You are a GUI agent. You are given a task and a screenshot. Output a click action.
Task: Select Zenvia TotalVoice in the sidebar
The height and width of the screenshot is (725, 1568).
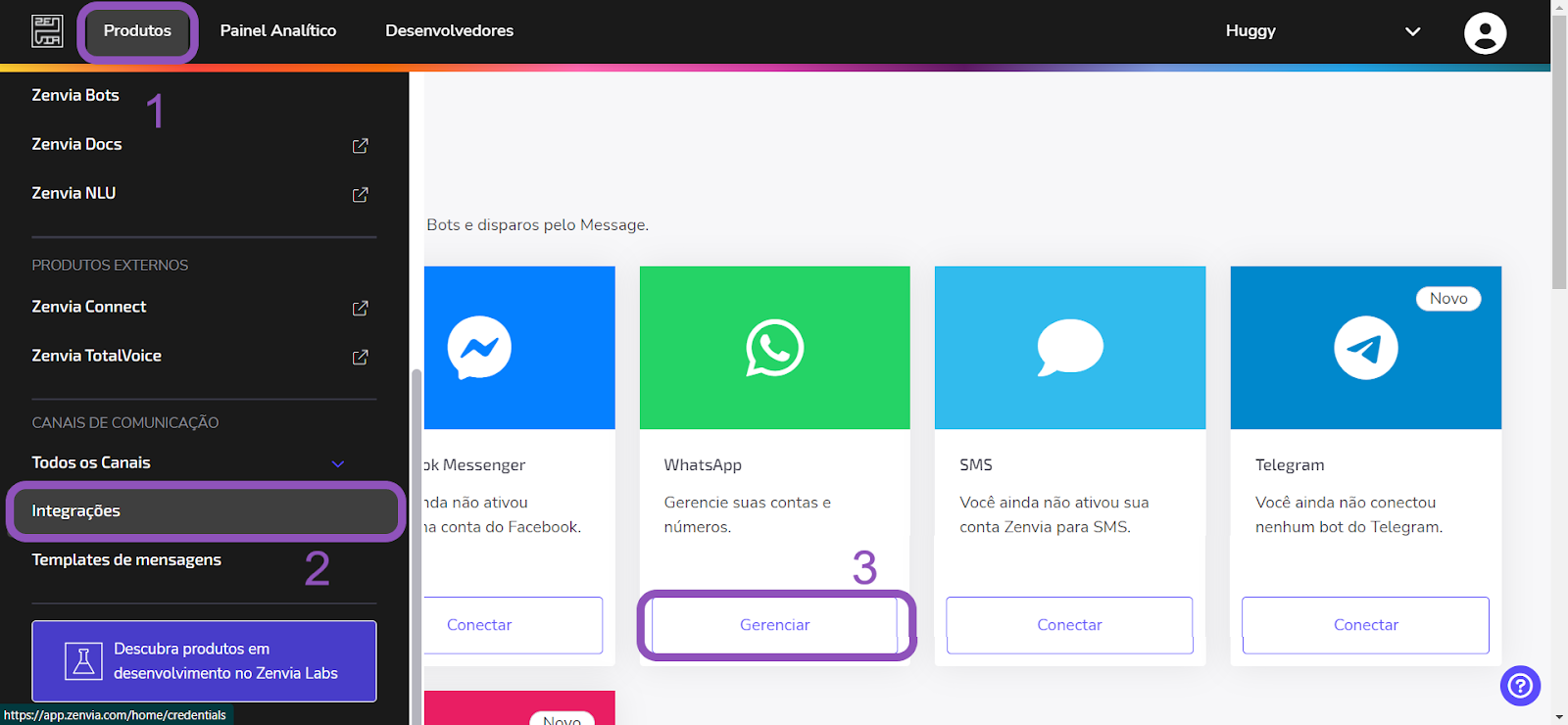pos(96,356)
